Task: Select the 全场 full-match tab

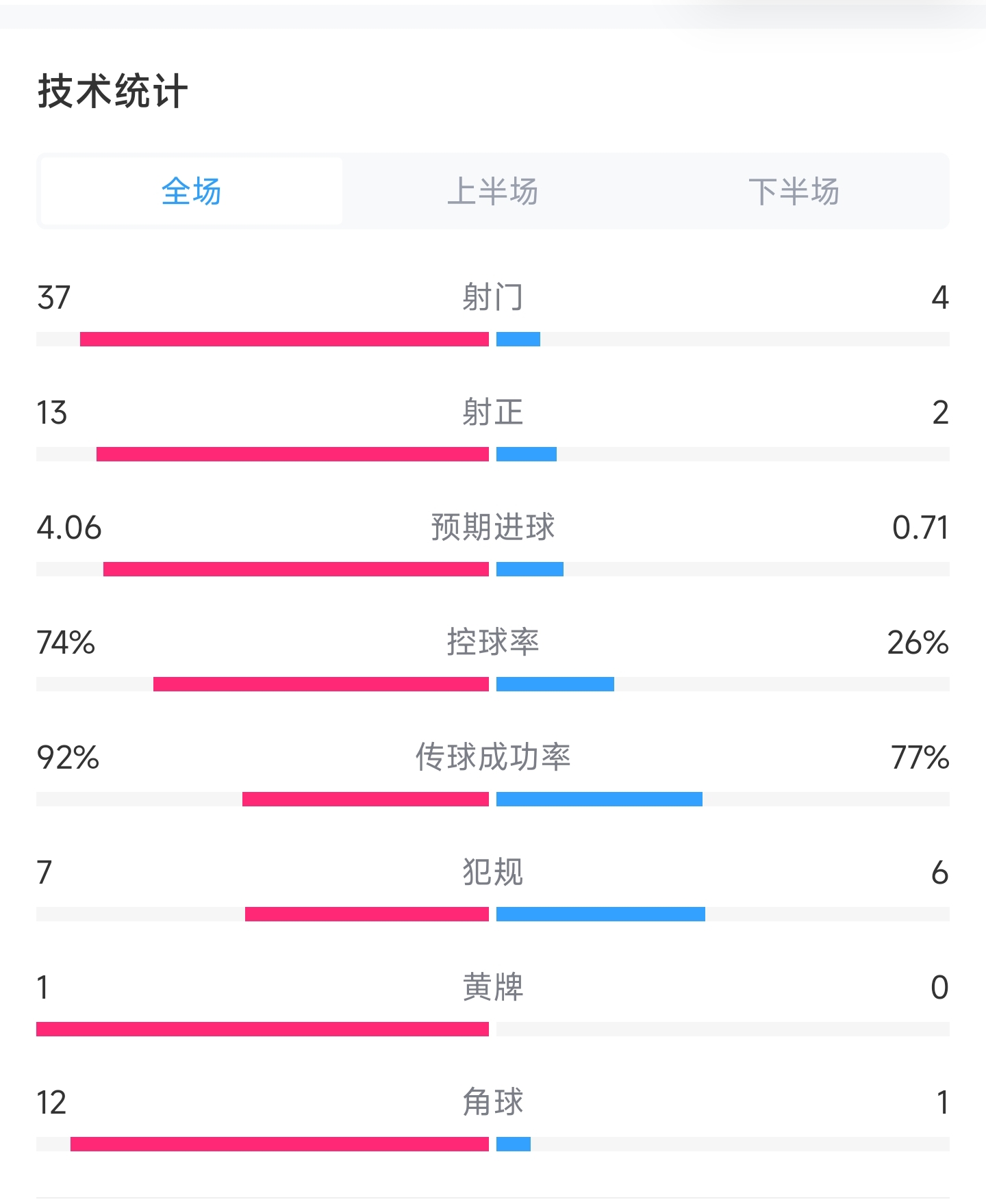Action: point(191,192)
